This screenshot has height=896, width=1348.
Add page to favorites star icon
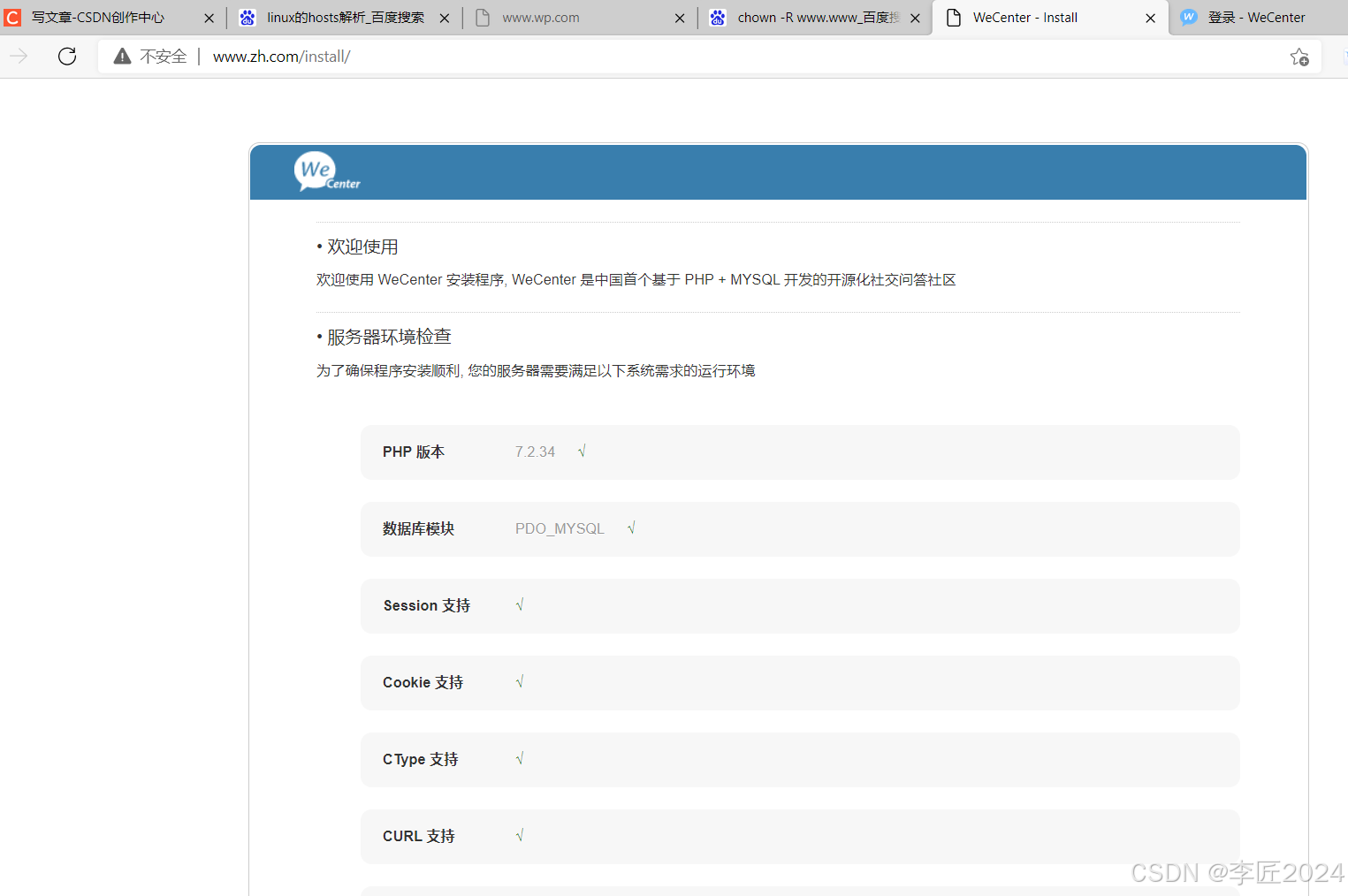[1299, 57]
